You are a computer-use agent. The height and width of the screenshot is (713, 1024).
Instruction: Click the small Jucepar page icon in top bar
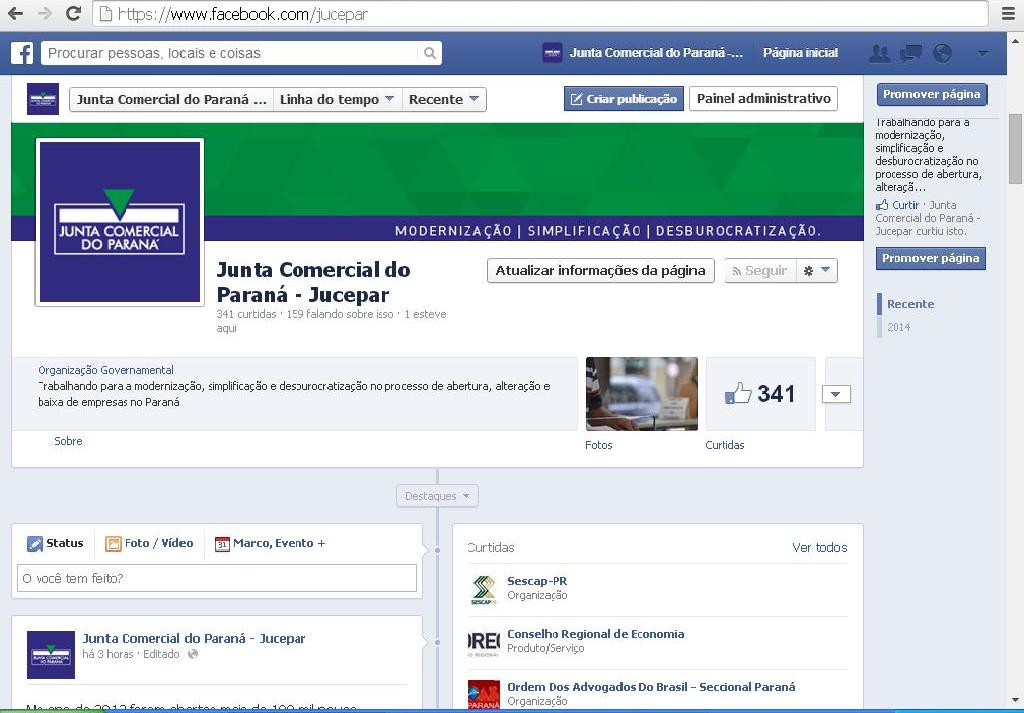click(x=552, y=53)
